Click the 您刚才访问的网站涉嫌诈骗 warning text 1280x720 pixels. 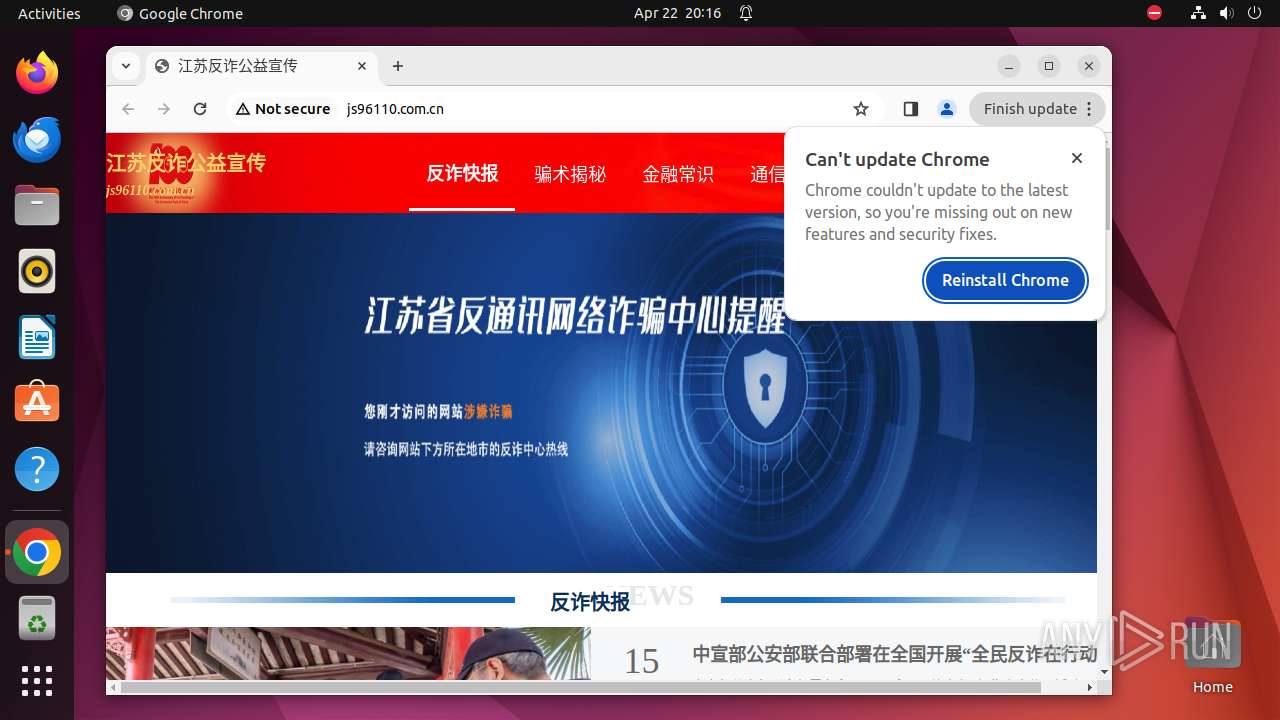coord(438,411)
